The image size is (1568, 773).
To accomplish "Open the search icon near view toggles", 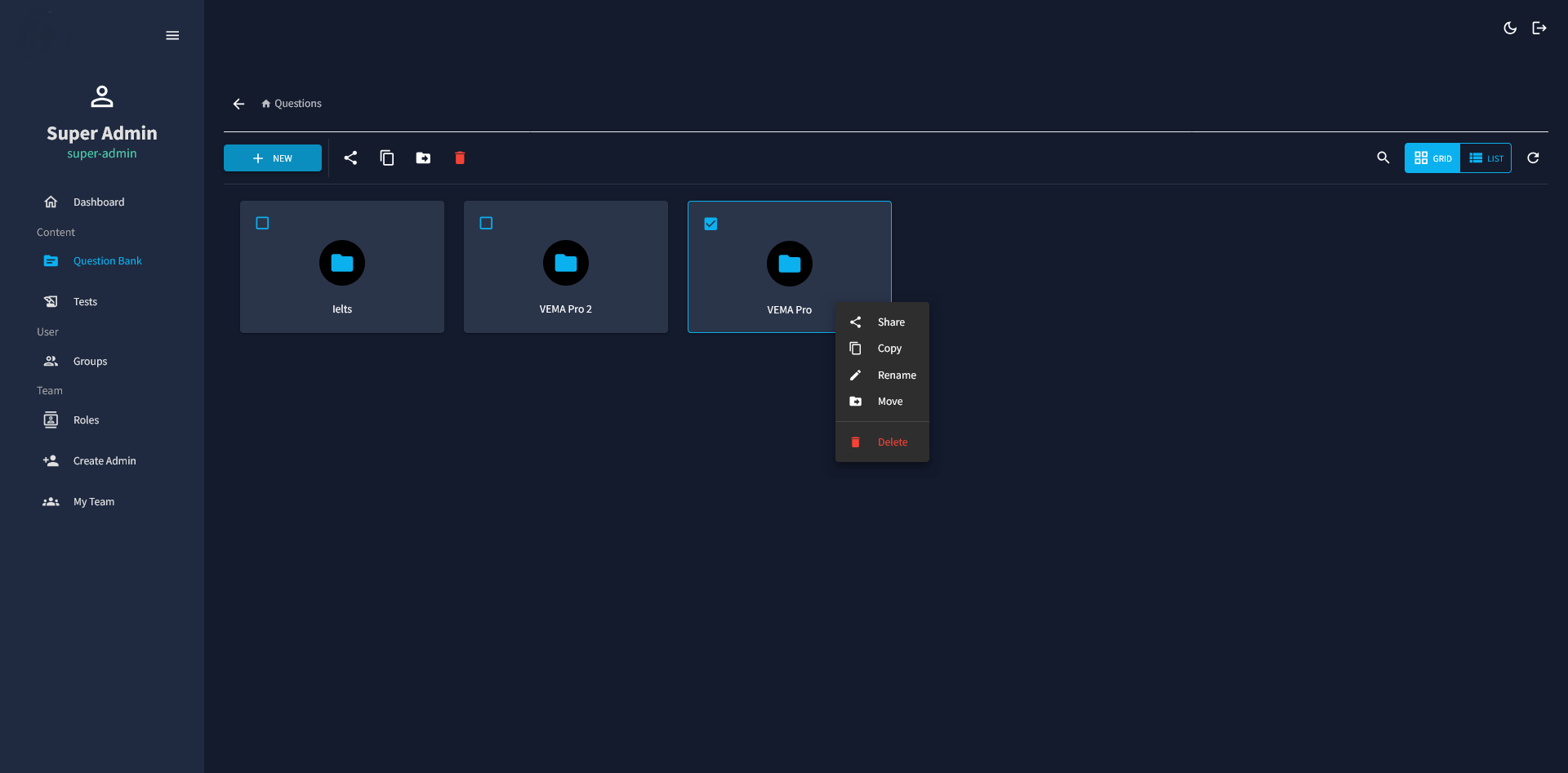I will point(1383,158).
